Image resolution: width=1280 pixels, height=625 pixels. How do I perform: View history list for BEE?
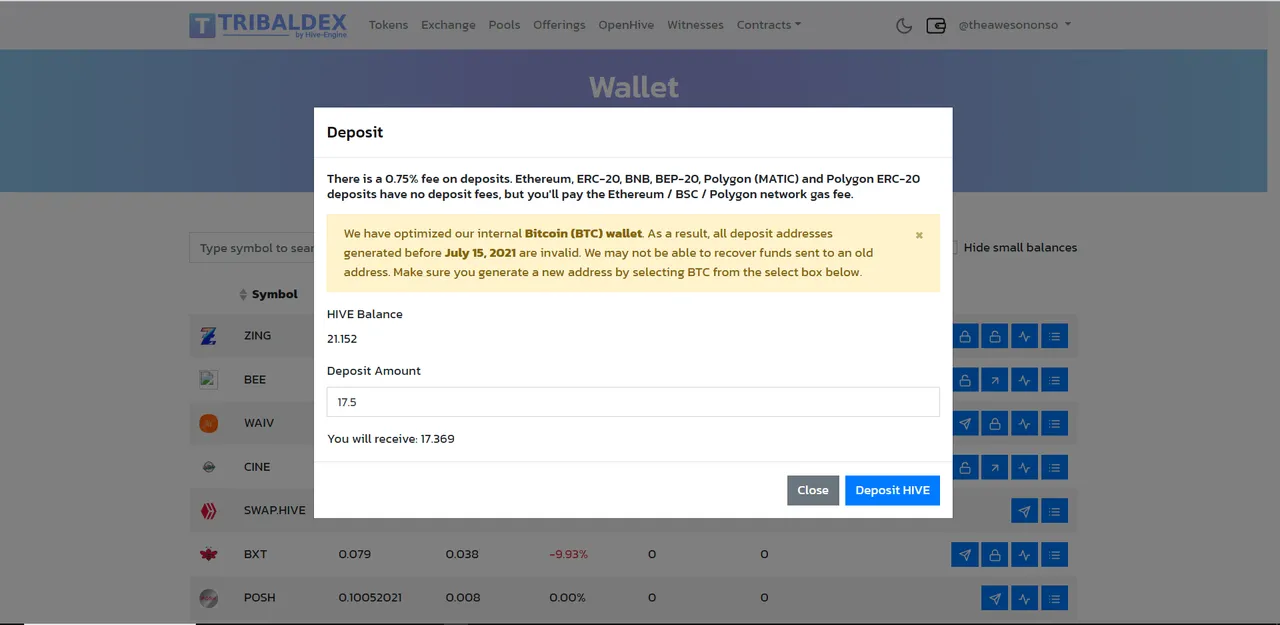pos(1054,380)
